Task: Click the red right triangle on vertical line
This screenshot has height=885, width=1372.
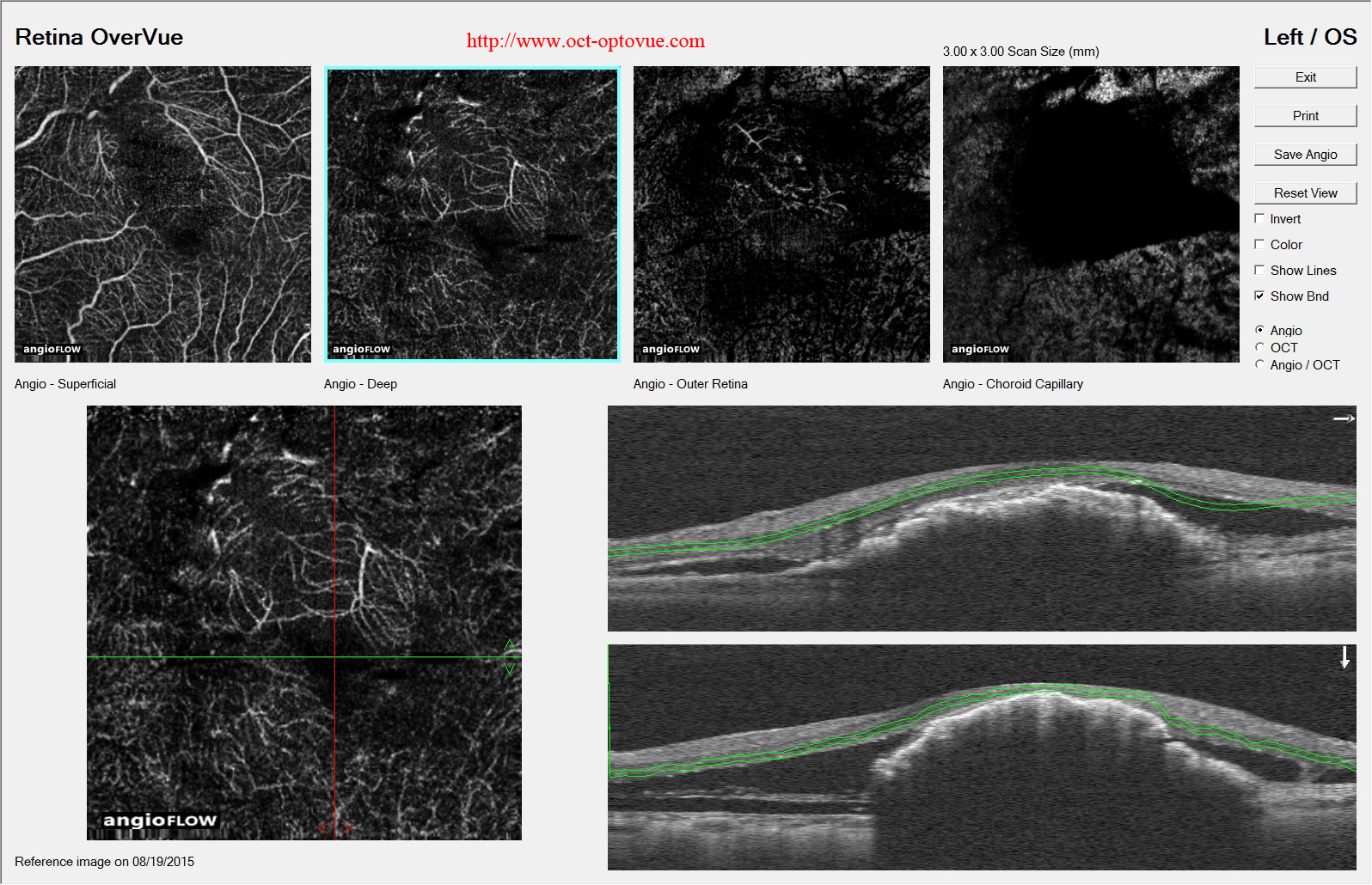Action: click(346, 827)
